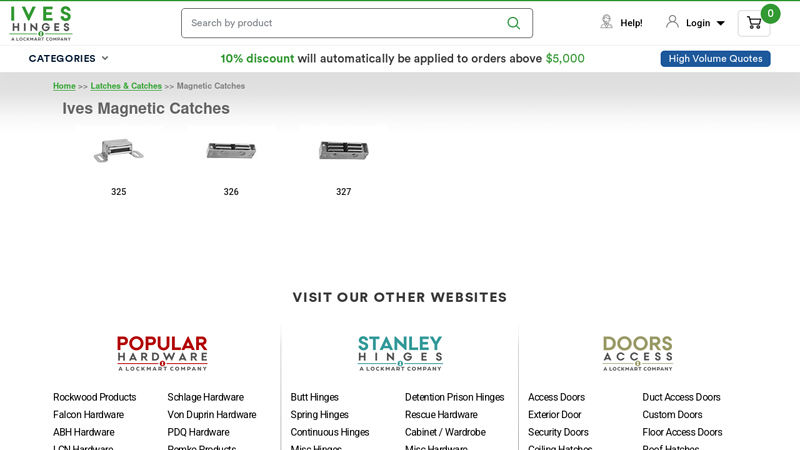
Task: Visit the Stanley Hinges logo
Action: click(x=400, y=353)
